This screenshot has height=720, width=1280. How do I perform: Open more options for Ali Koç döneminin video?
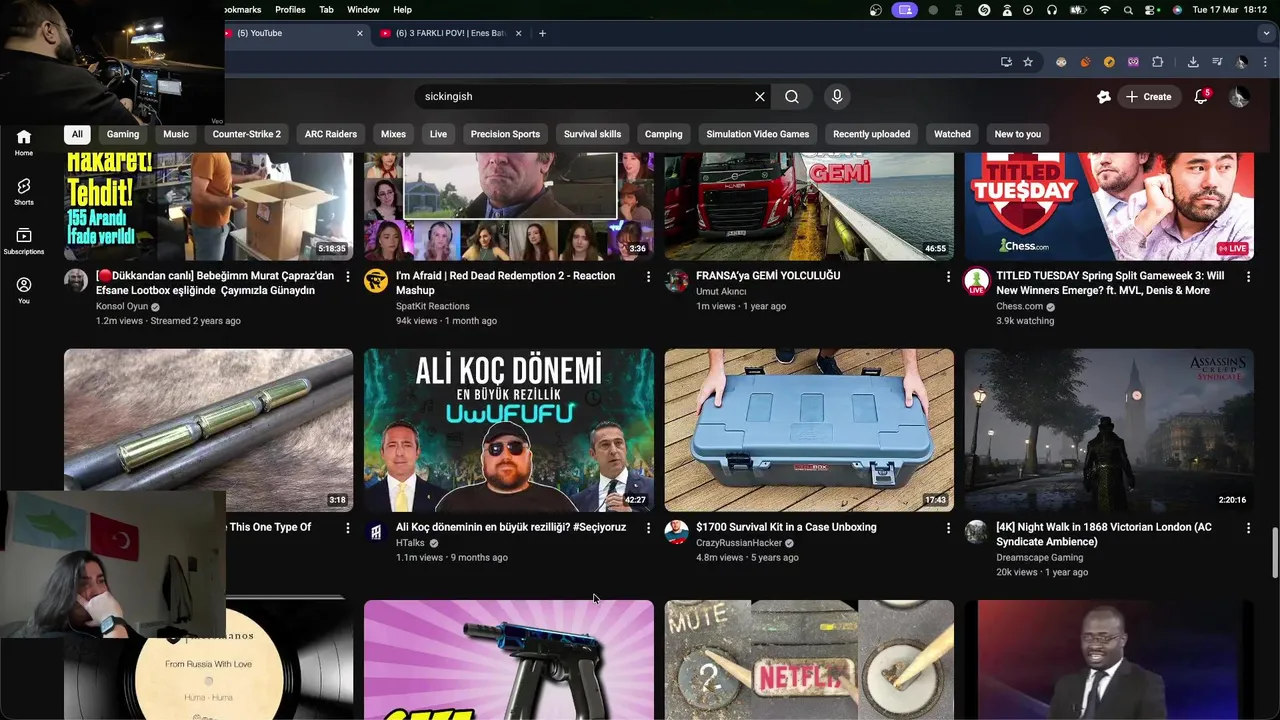pos(648,527)
